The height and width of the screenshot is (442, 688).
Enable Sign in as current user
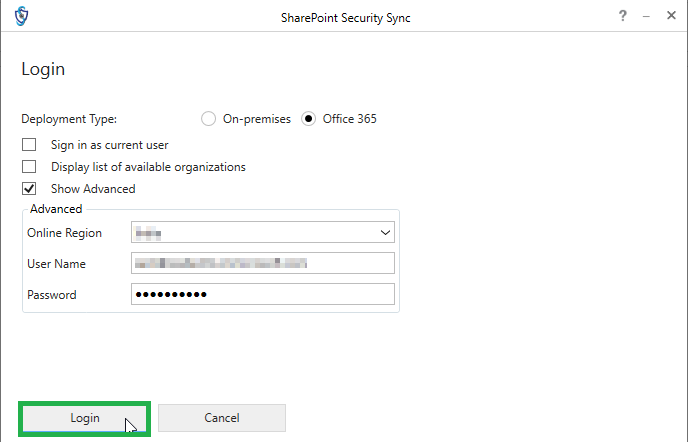click(x=29, y=145)
